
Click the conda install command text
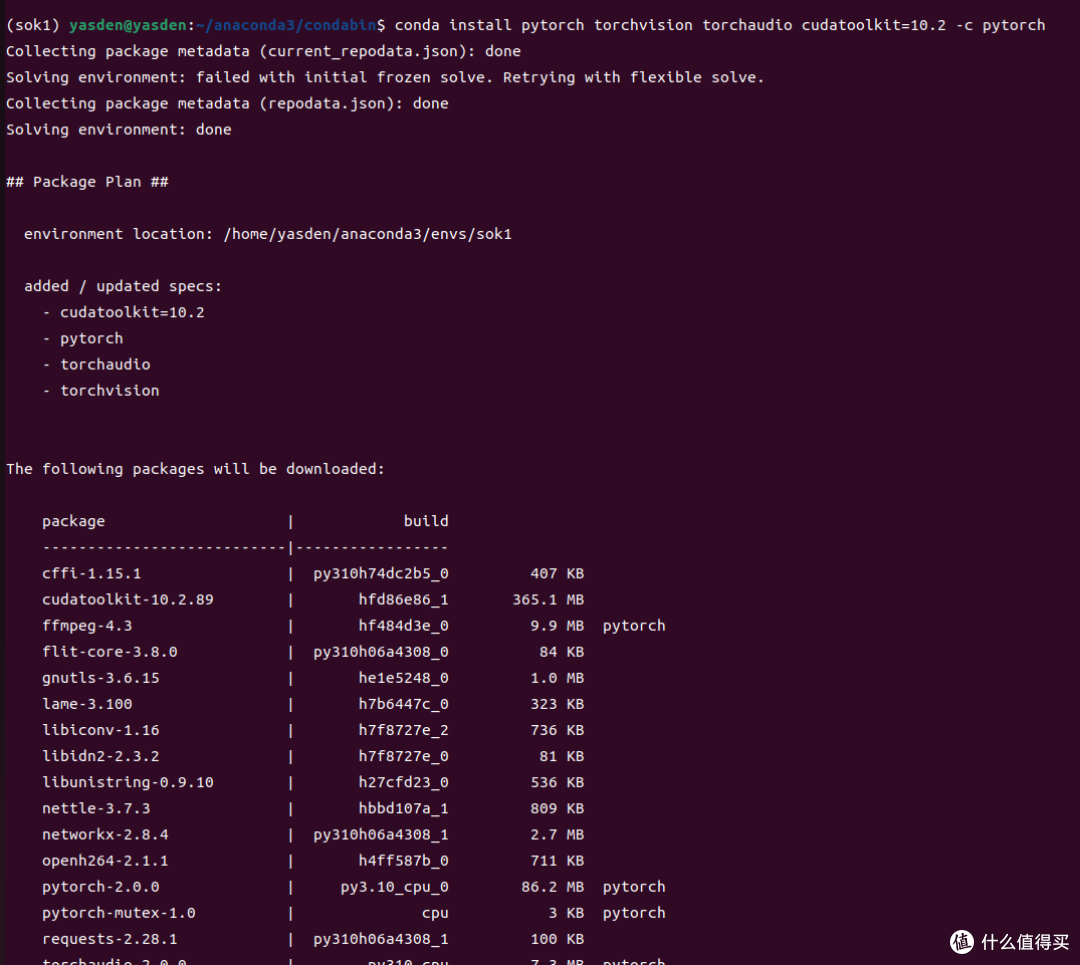click(x=720, y=25)
